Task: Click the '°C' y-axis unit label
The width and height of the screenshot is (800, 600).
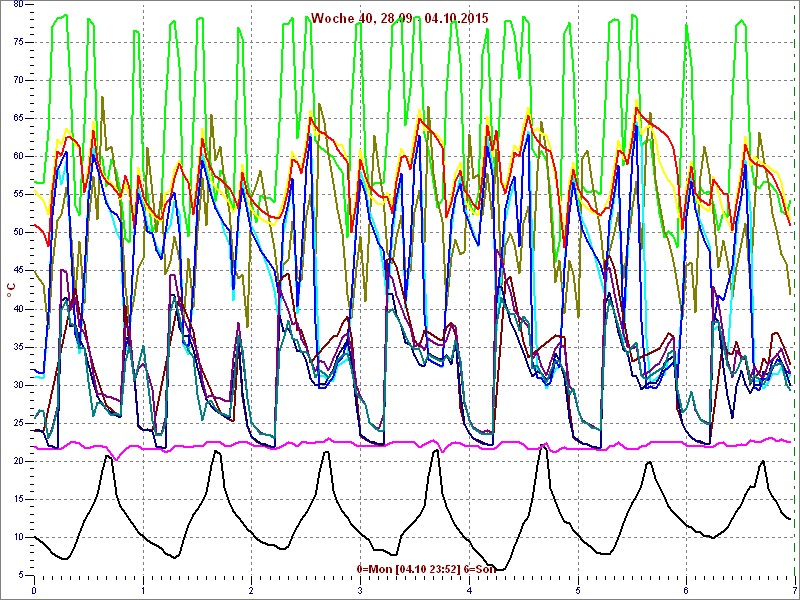Action: click(10, 291)
